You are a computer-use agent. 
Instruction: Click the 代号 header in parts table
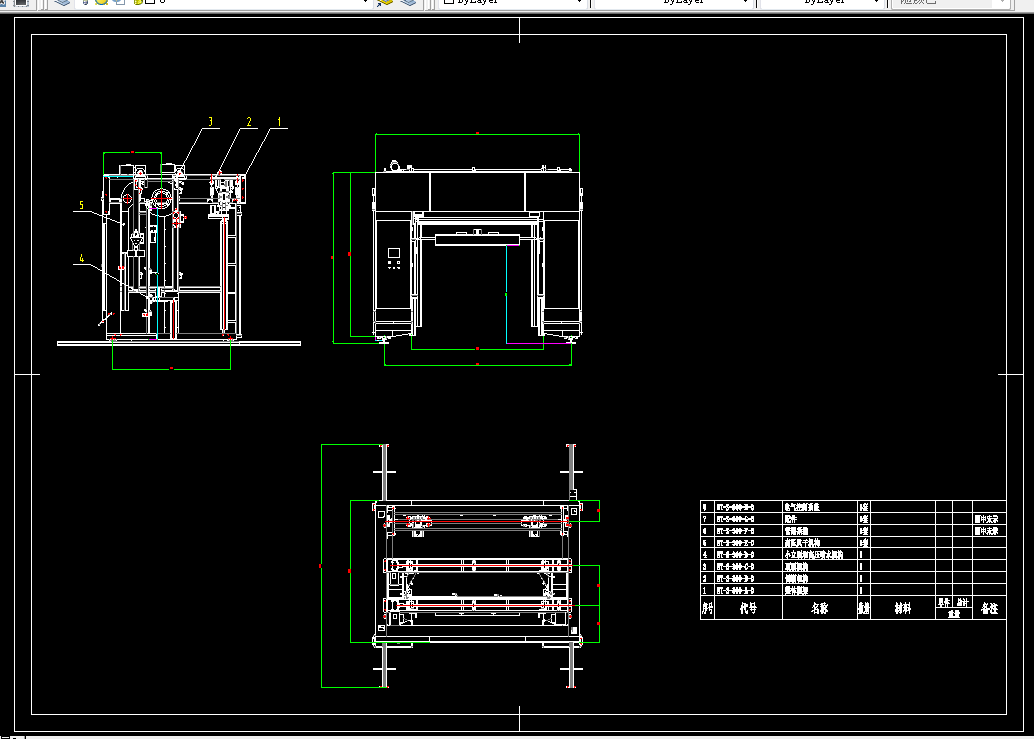[x=748, y=608]
